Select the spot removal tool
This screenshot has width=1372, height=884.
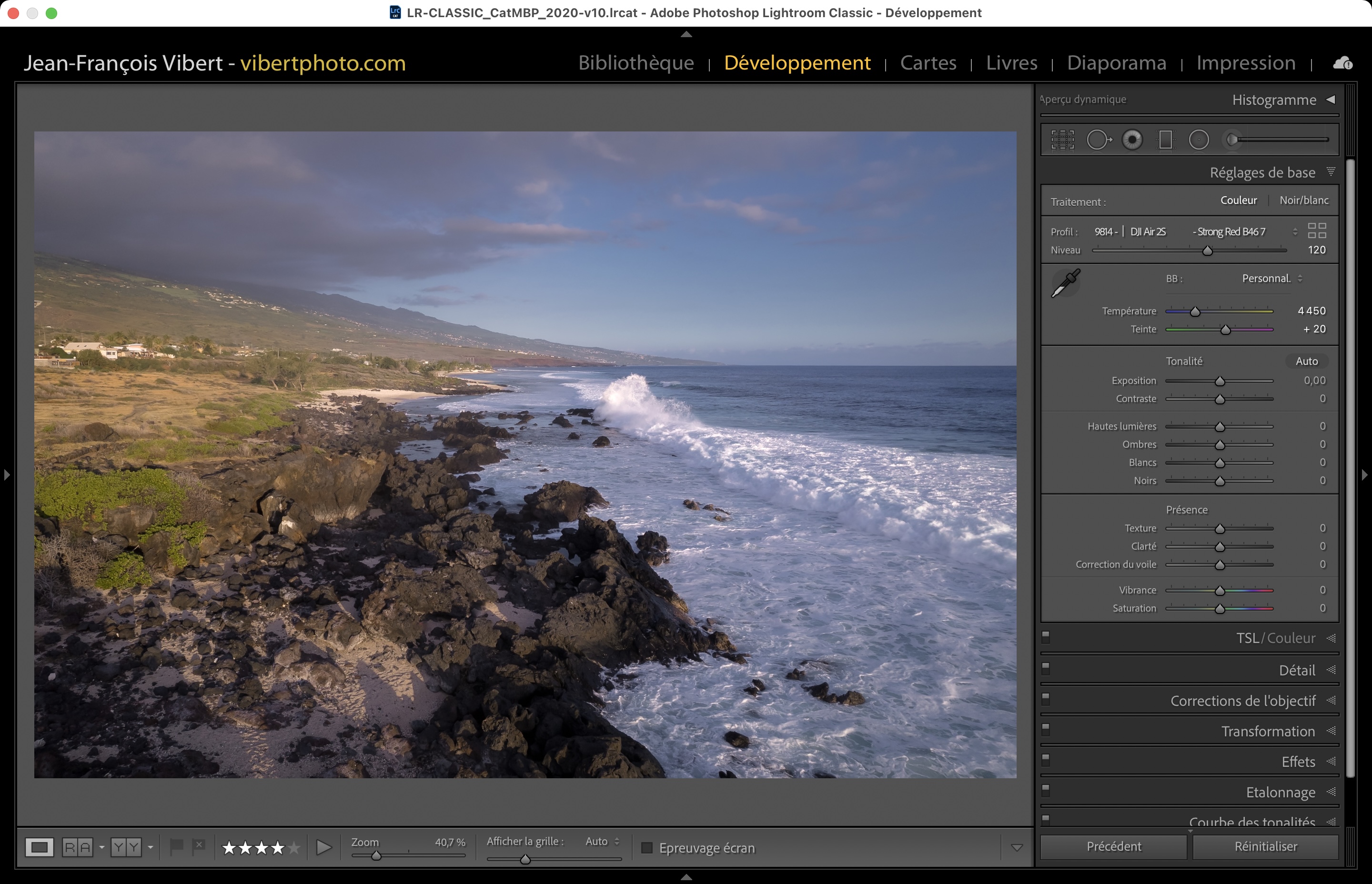click(1098, 140)
